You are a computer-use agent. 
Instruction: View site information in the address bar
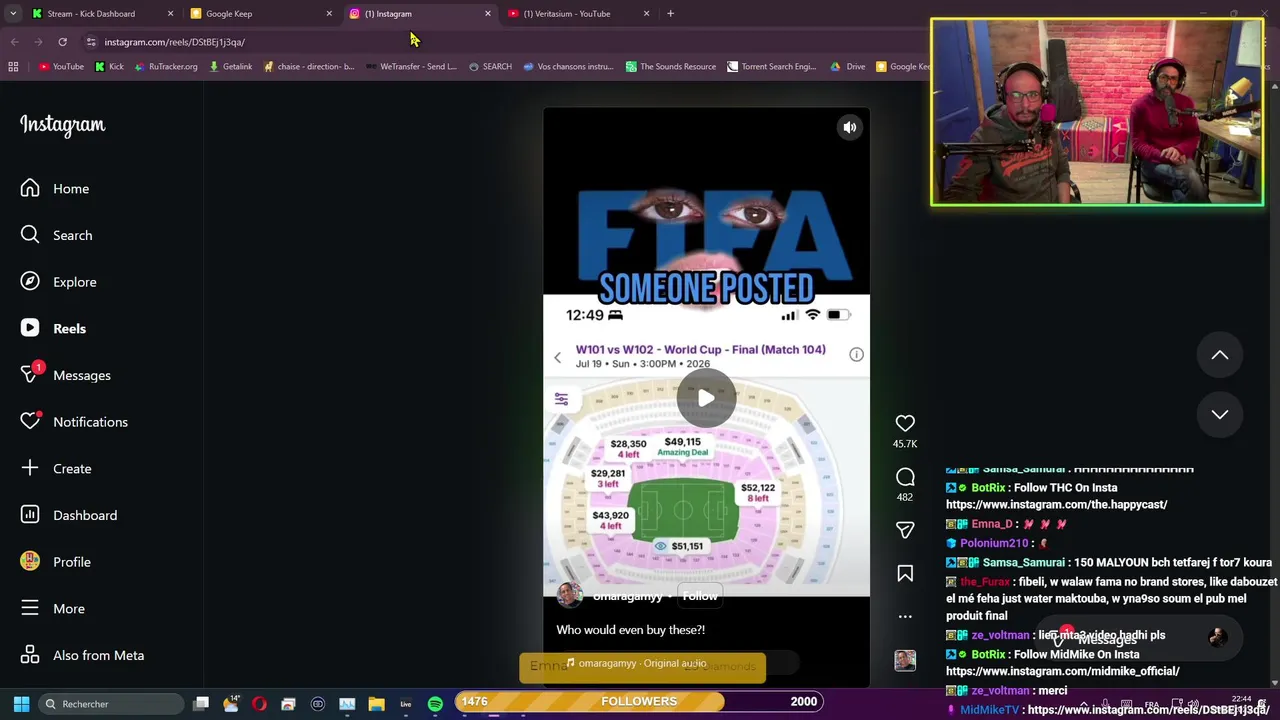pos(90,42)
